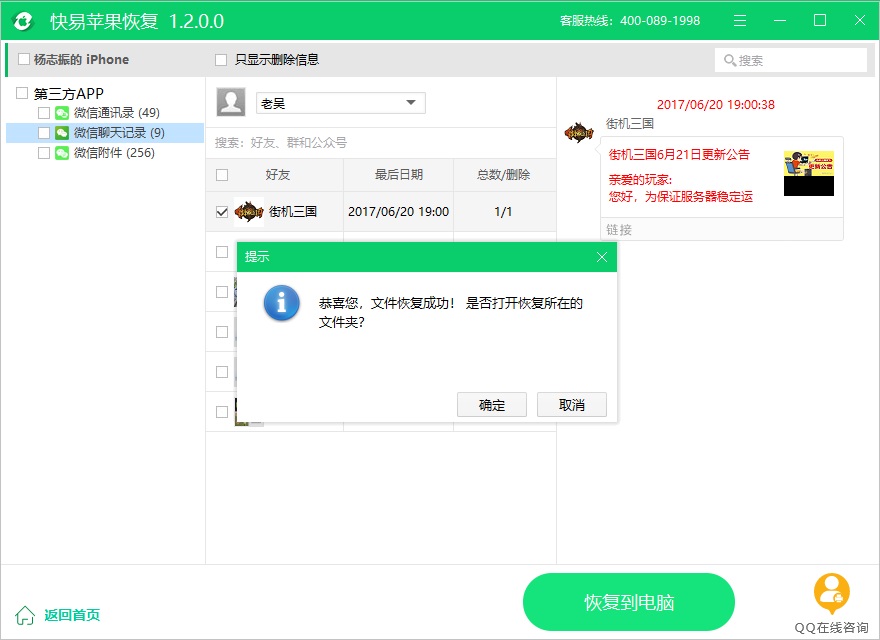880x640 pixels.
Task: Uncheck the 街机三国 row checkbox
Action: click(222, 212)
